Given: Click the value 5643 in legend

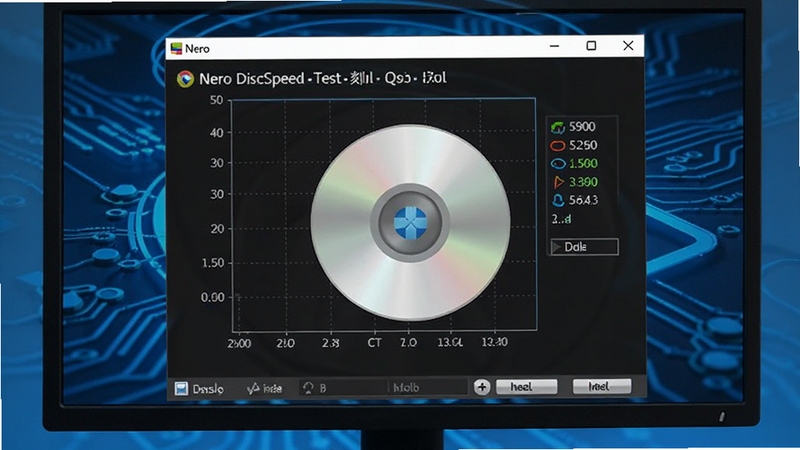Looking at the screenshot, I should point(583,200).
